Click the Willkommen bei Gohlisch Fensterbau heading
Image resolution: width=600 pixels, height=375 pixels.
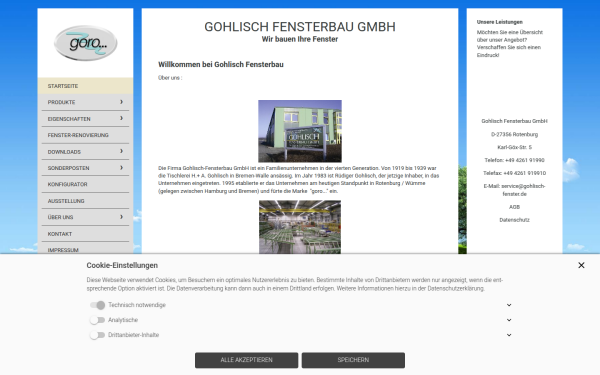coord(221,64)
